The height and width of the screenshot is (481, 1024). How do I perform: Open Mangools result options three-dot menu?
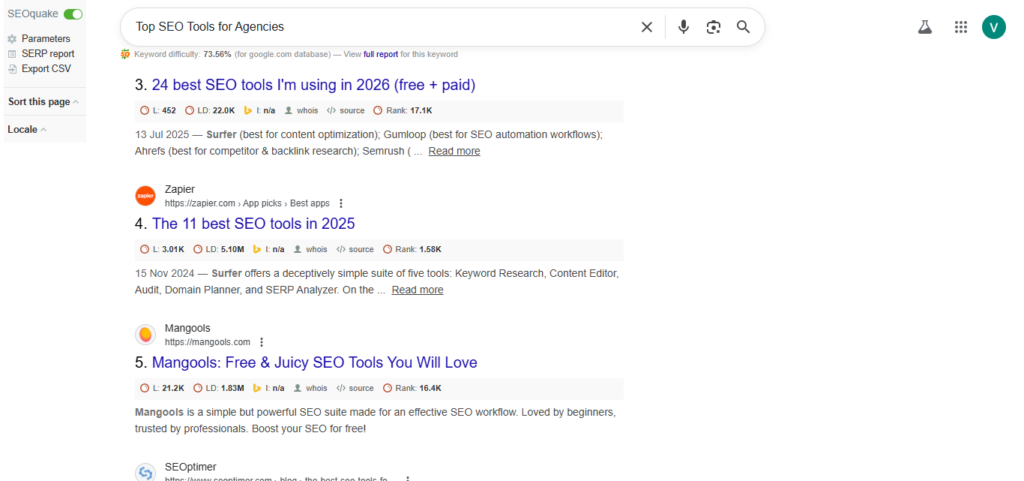pos(261,342)
